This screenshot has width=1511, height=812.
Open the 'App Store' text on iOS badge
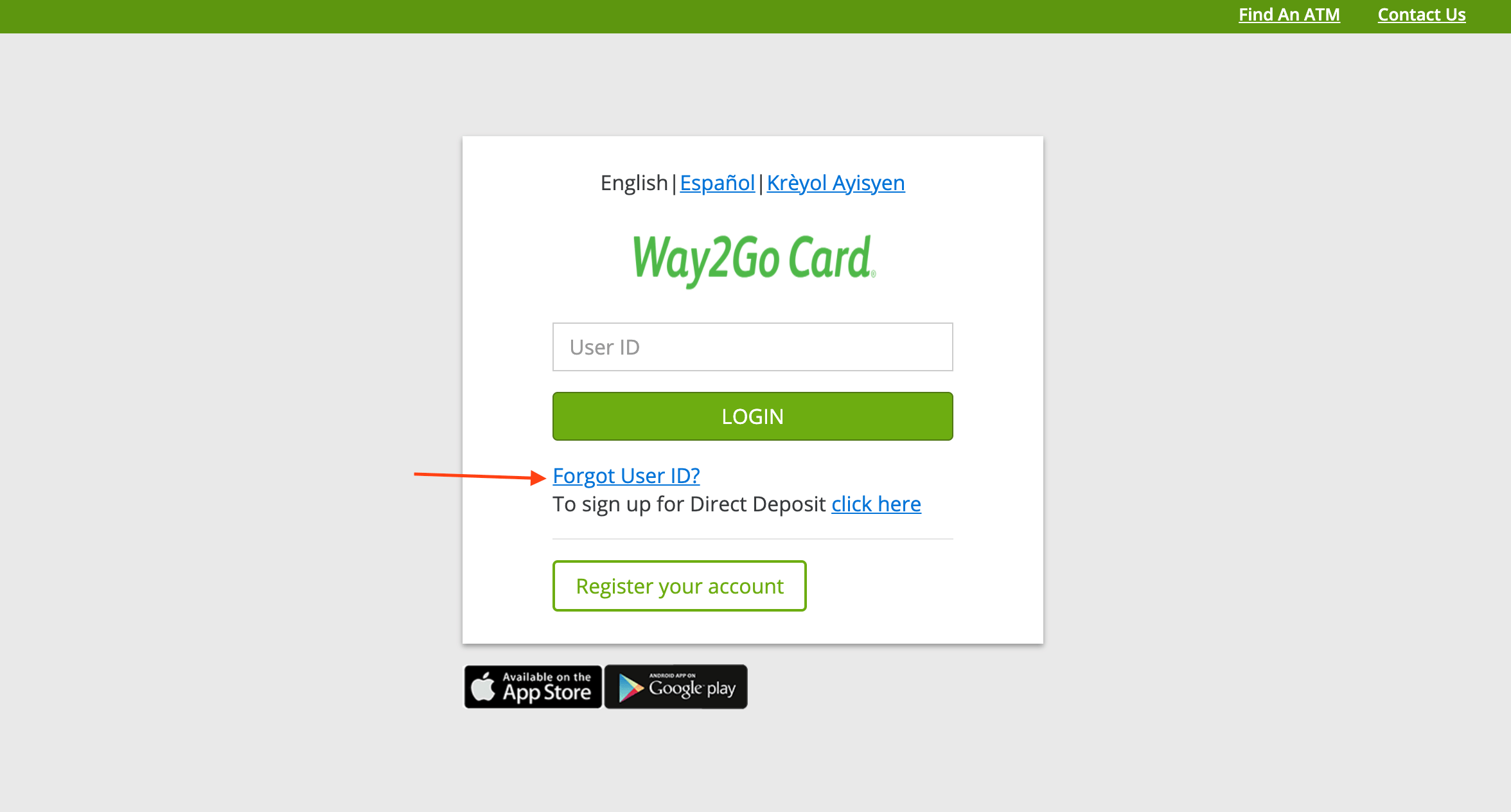pyautogui.click(x=547, y=693)
